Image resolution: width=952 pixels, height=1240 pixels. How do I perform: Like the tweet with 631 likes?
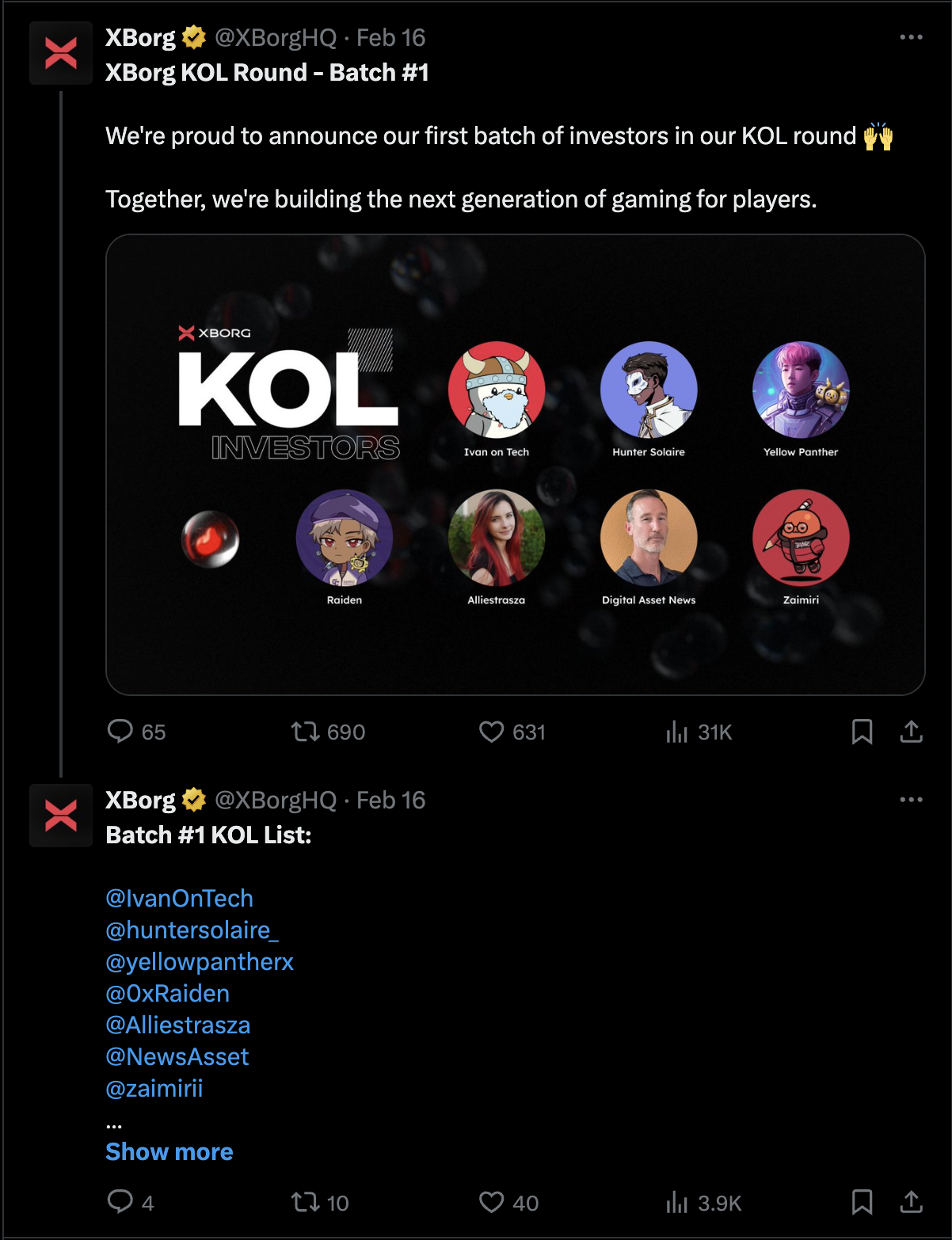tap(491, 732)
